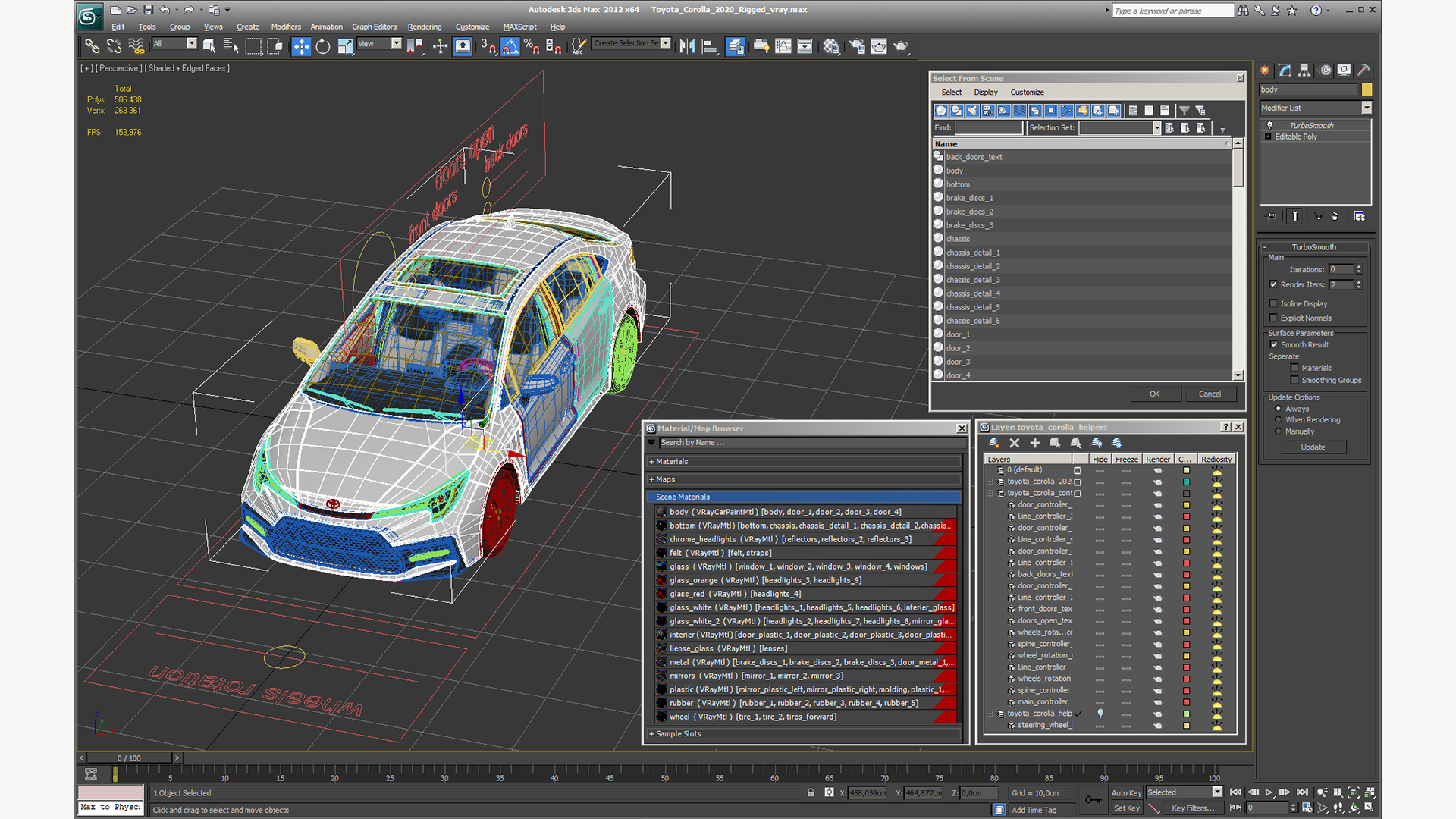Image resolution: width=1456 pixels, height=819 pixels.
Task: Toggle the Smooth Result checkbox
Action: [1274, 344]
